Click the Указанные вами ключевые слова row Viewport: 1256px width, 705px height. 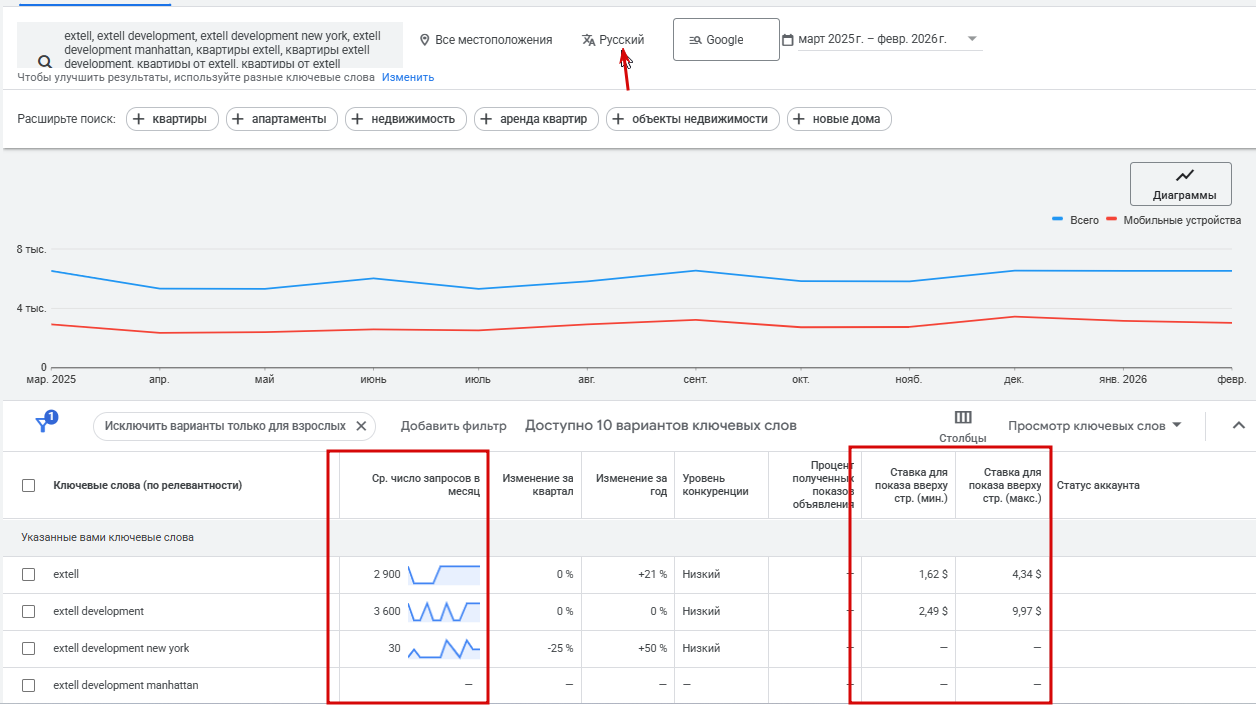coord(628,537)
